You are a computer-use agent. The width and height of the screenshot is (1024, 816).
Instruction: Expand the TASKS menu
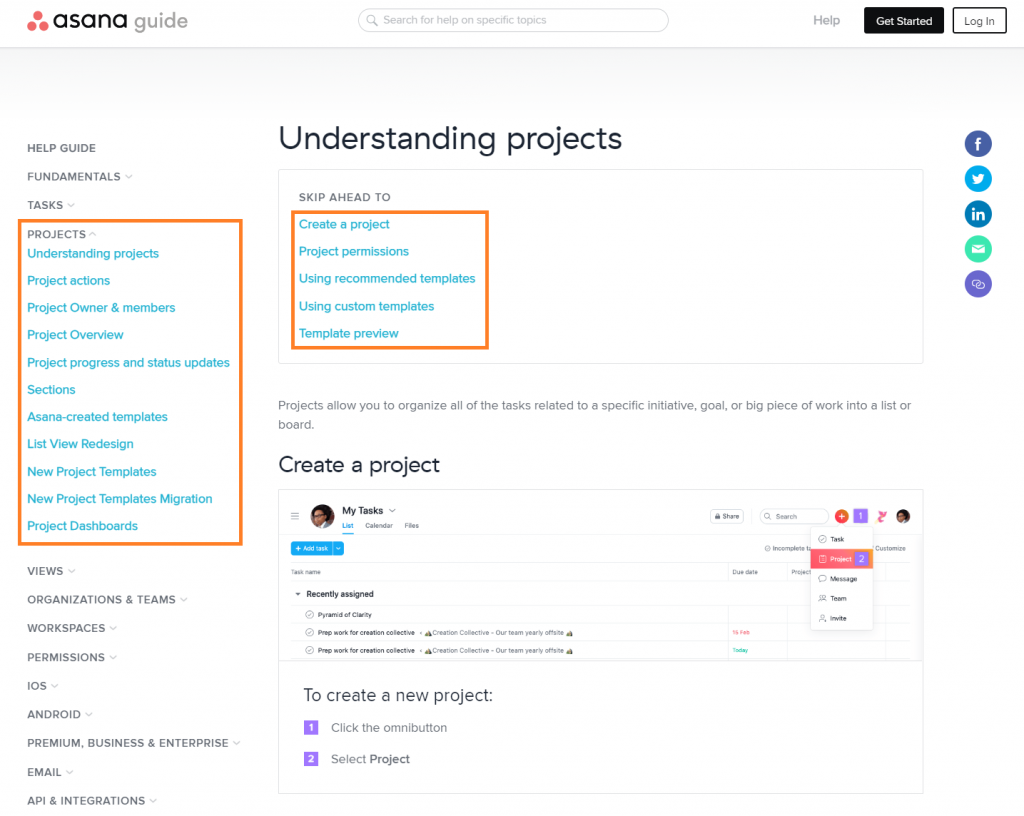click(51, 206)
